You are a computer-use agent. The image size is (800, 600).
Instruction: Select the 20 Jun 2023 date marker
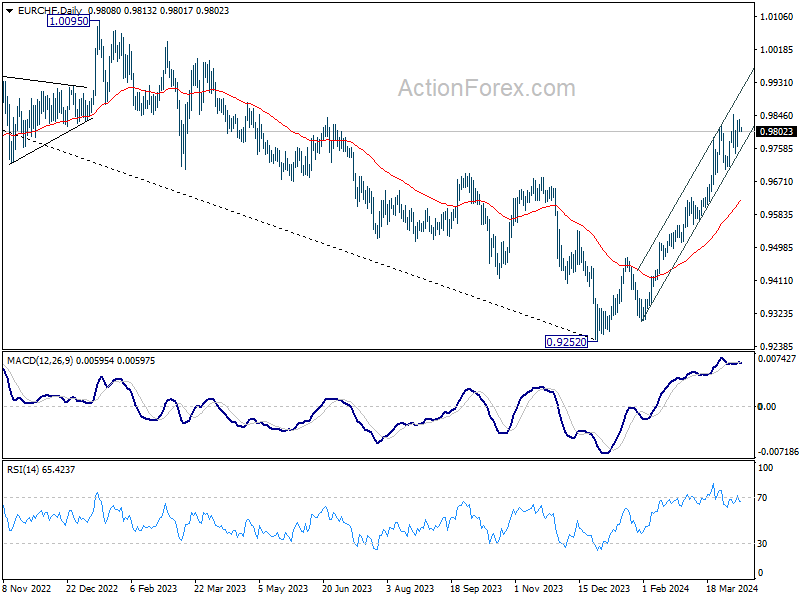347,588
